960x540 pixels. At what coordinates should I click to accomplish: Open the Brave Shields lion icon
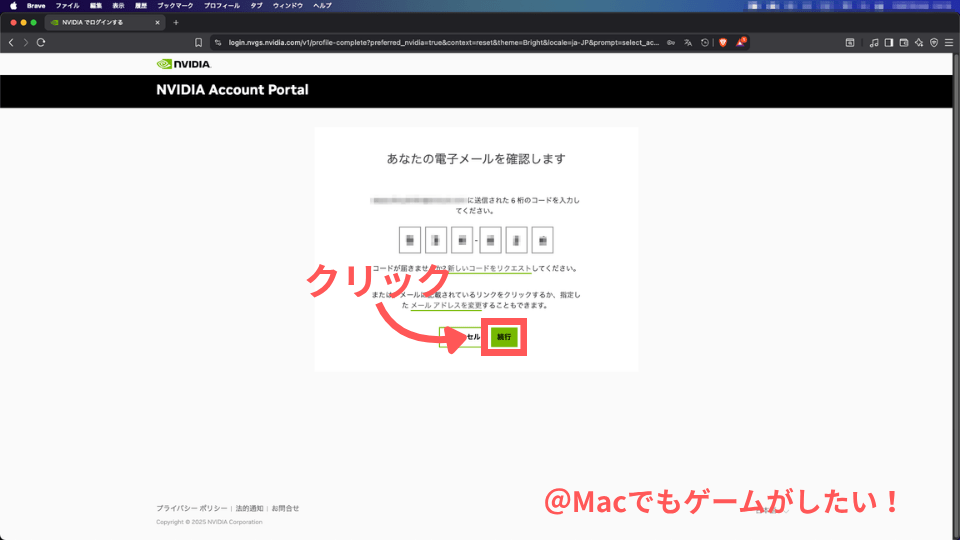(x=723, y=43)
